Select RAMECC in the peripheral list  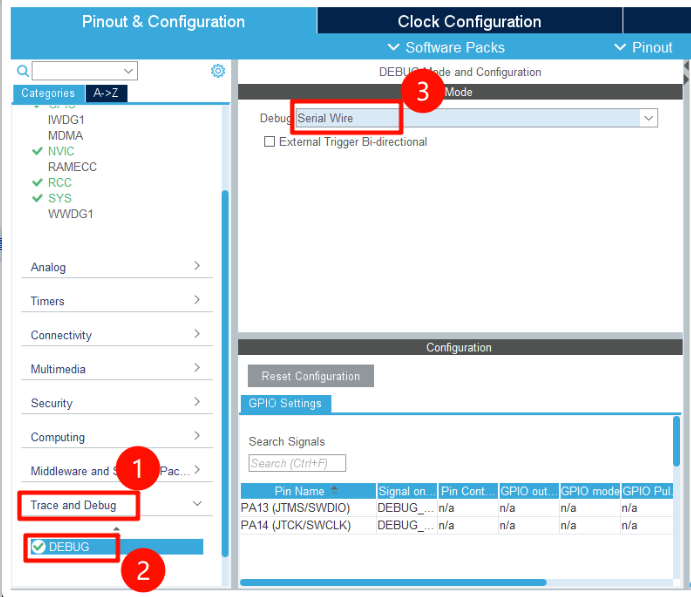[x=72, y=167]
